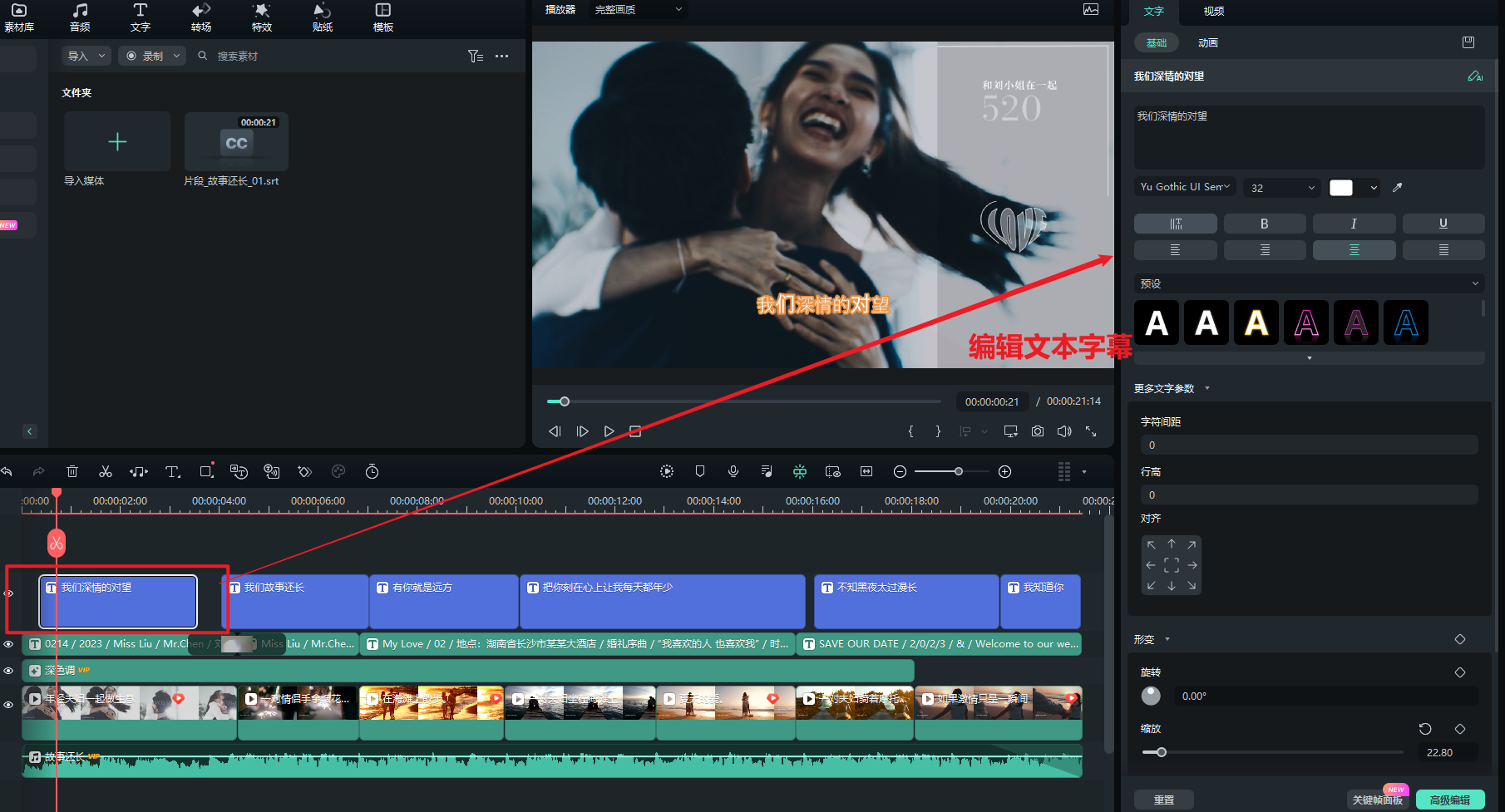Click the speed timer icon in timeline toolbar
The height and width of the screenshot is (812, 1505).
(373, 472)
